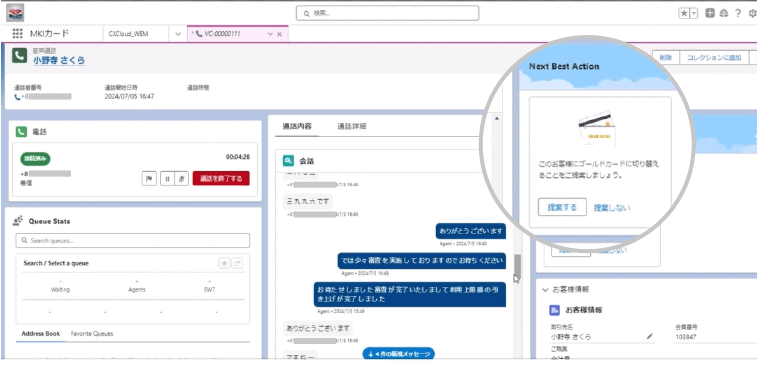Click the お客様情報 card icon
Image resolution: width=757 pixels, height=370 pixels.
(554, 310)
